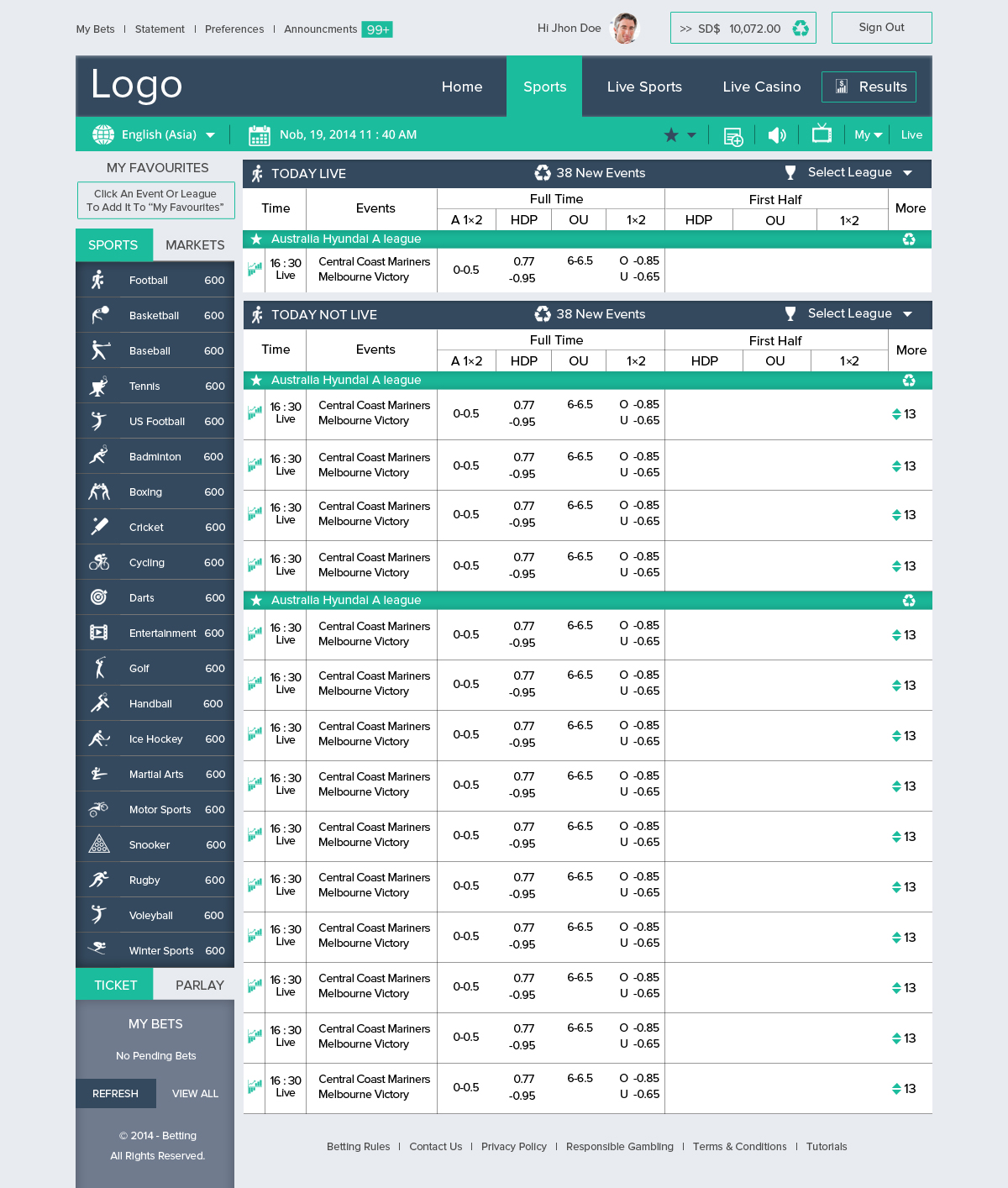This screenshot has width=1008, height=1188.
Task: Click 38 New Events in Today Live header
Action: pos(590,172)
